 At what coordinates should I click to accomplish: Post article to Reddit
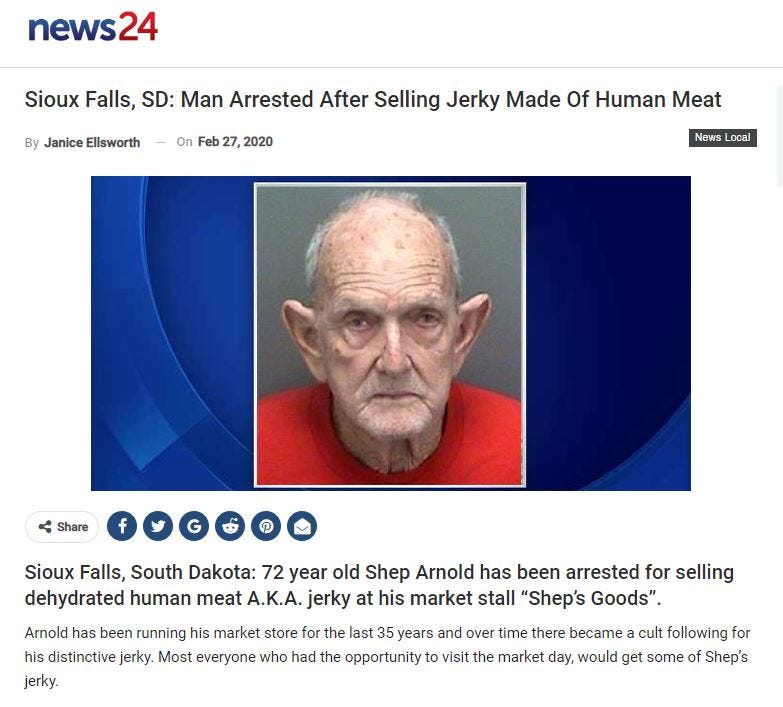click(230, 526)
